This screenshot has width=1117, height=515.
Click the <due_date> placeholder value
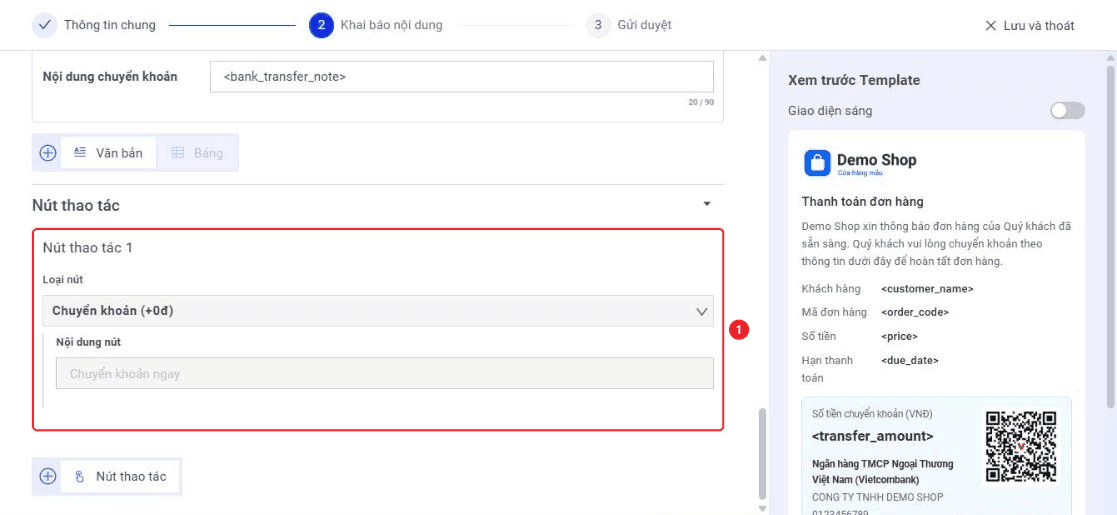910,360
